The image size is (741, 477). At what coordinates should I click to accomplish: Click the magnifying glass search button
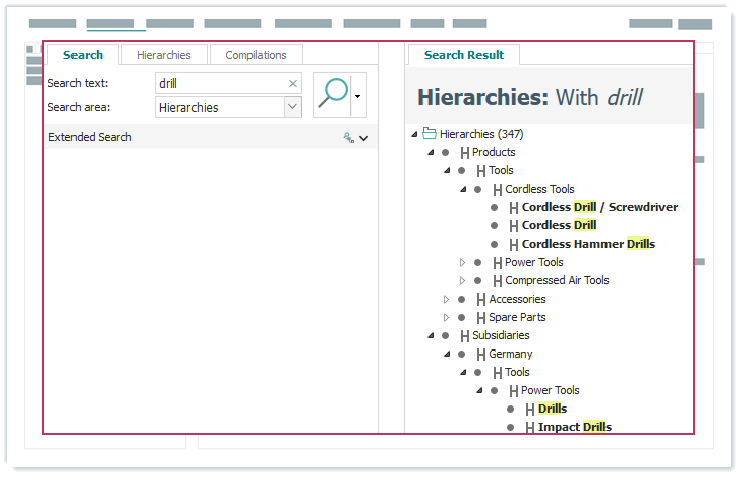click(x=333, y=93)
